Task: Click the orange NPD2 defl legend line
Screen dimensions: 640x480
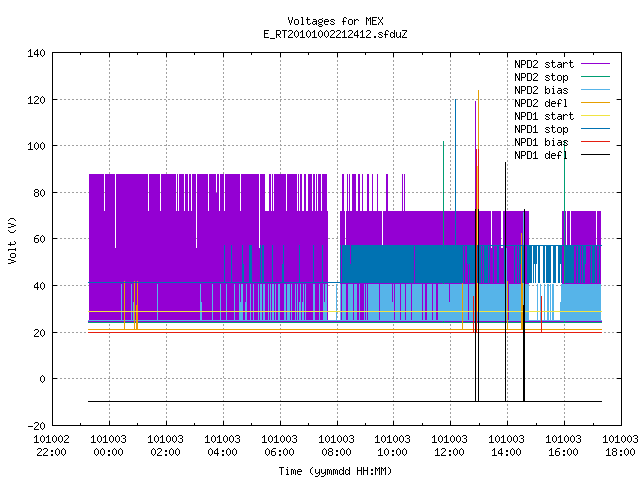Action: coord(595,102)
